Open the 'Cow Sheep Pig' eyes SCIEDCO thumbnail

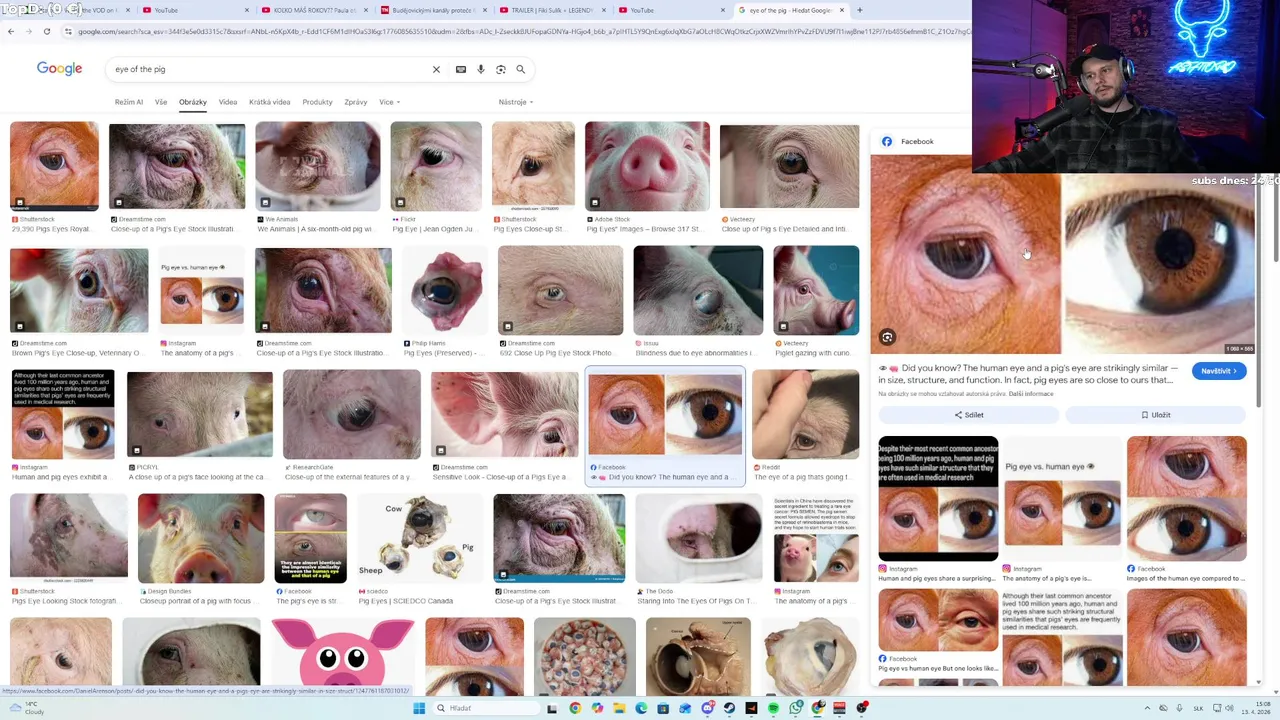pyautogui.click(x=420, y=538)
